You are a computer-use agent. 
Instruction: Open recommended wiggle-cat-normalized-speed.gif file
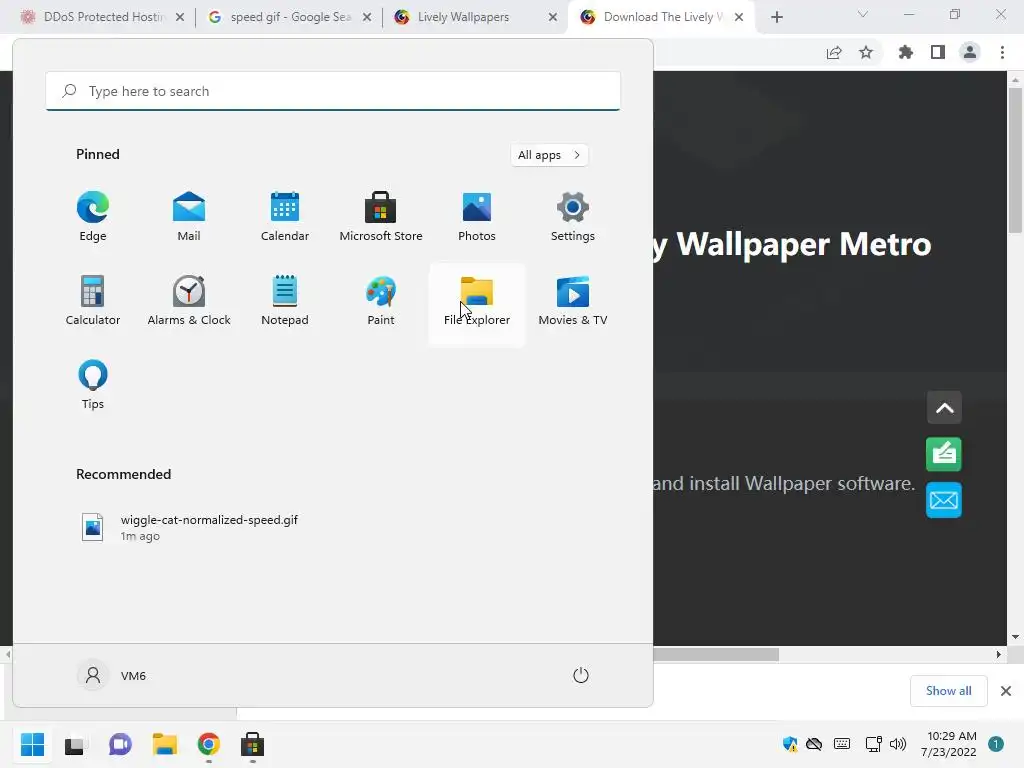[x=189, y=527]
